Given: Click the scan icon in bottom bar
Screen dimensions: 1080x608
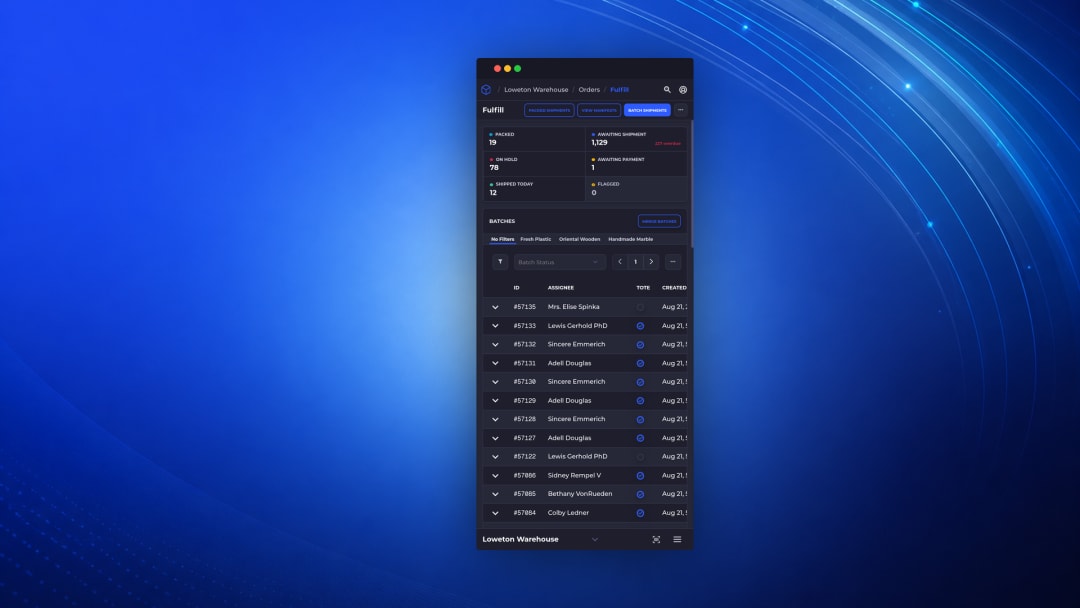Looking at the screenshot, I should point(656,540).
